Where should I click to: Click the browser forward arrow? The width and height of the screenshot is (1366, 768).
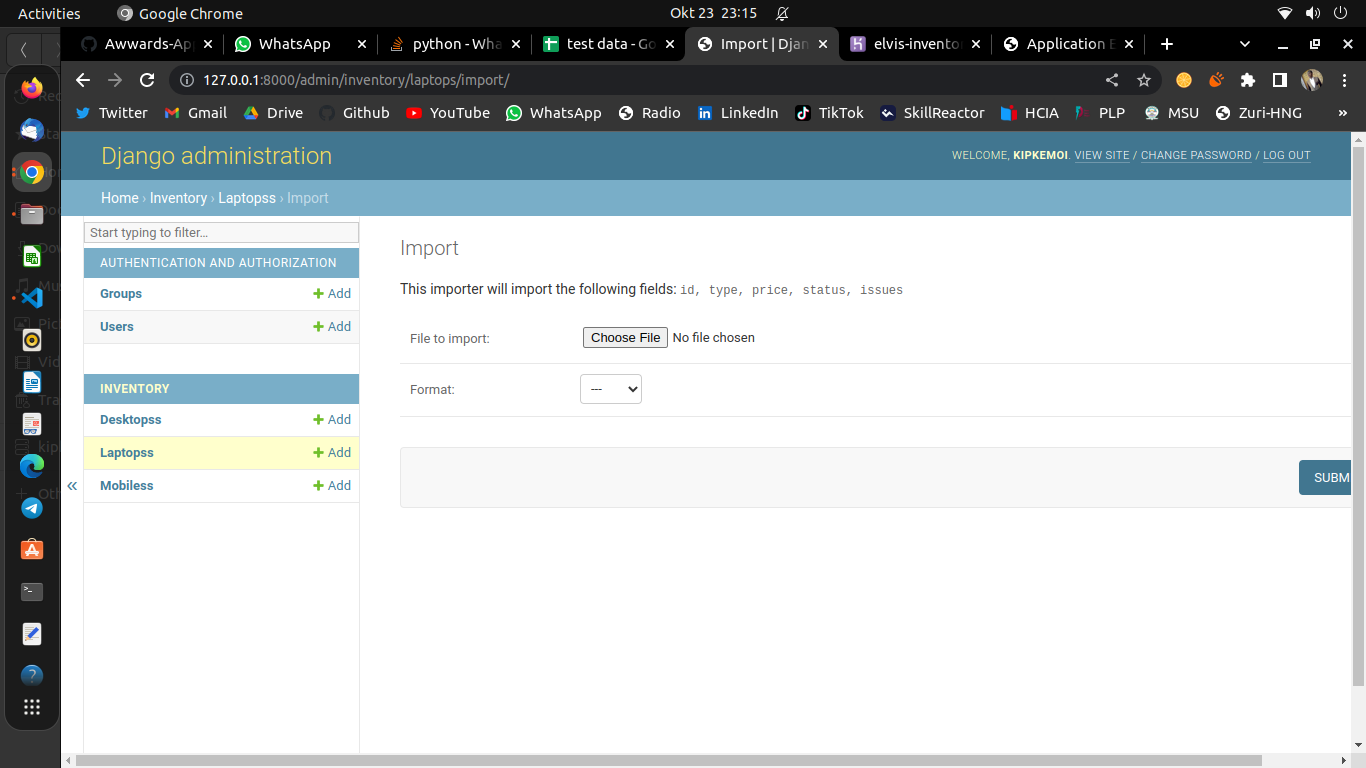pos(115,80)
